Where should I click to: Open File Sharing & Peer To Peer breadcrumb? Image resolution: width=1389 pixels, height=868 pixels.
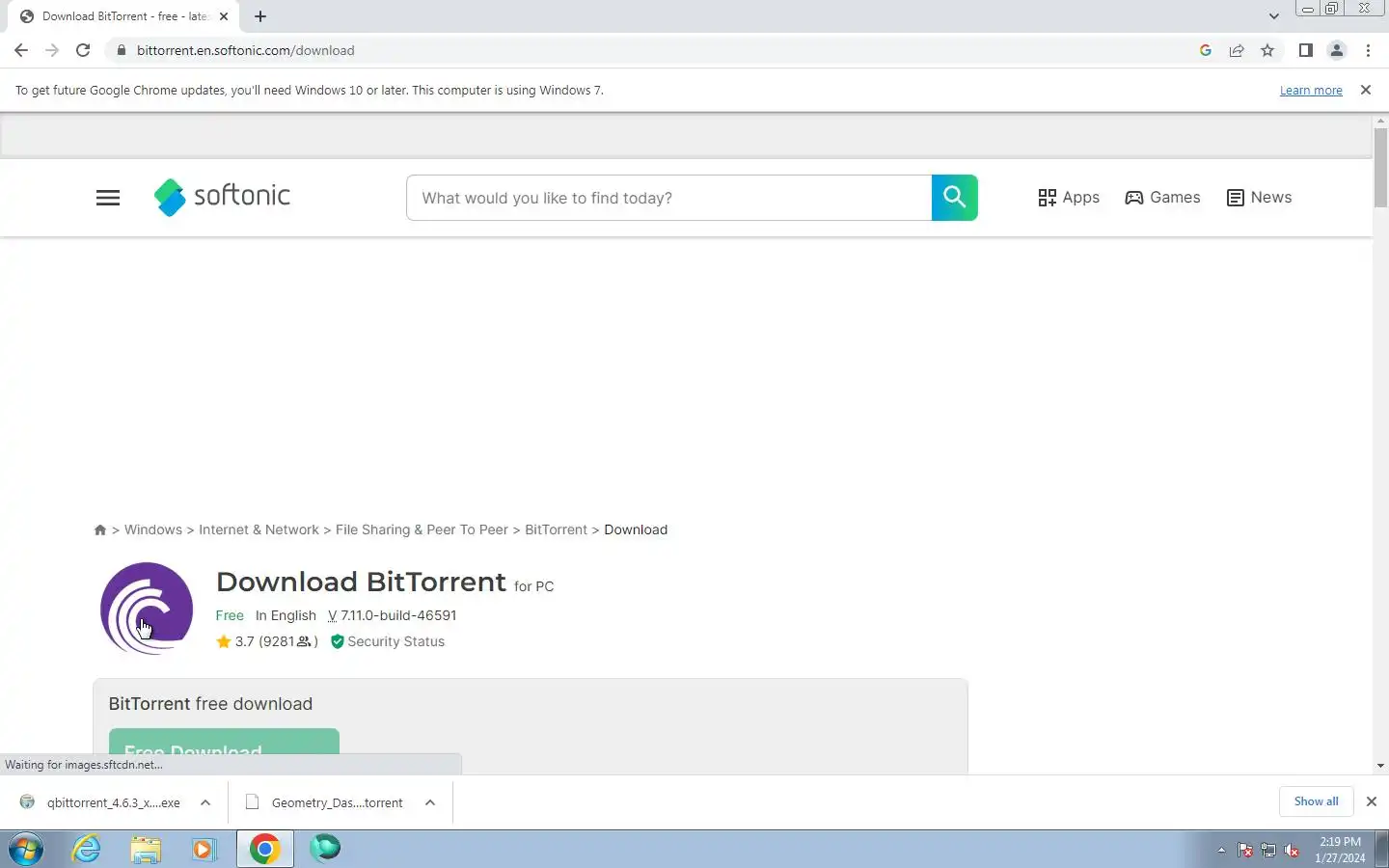[x=422, y=529]
